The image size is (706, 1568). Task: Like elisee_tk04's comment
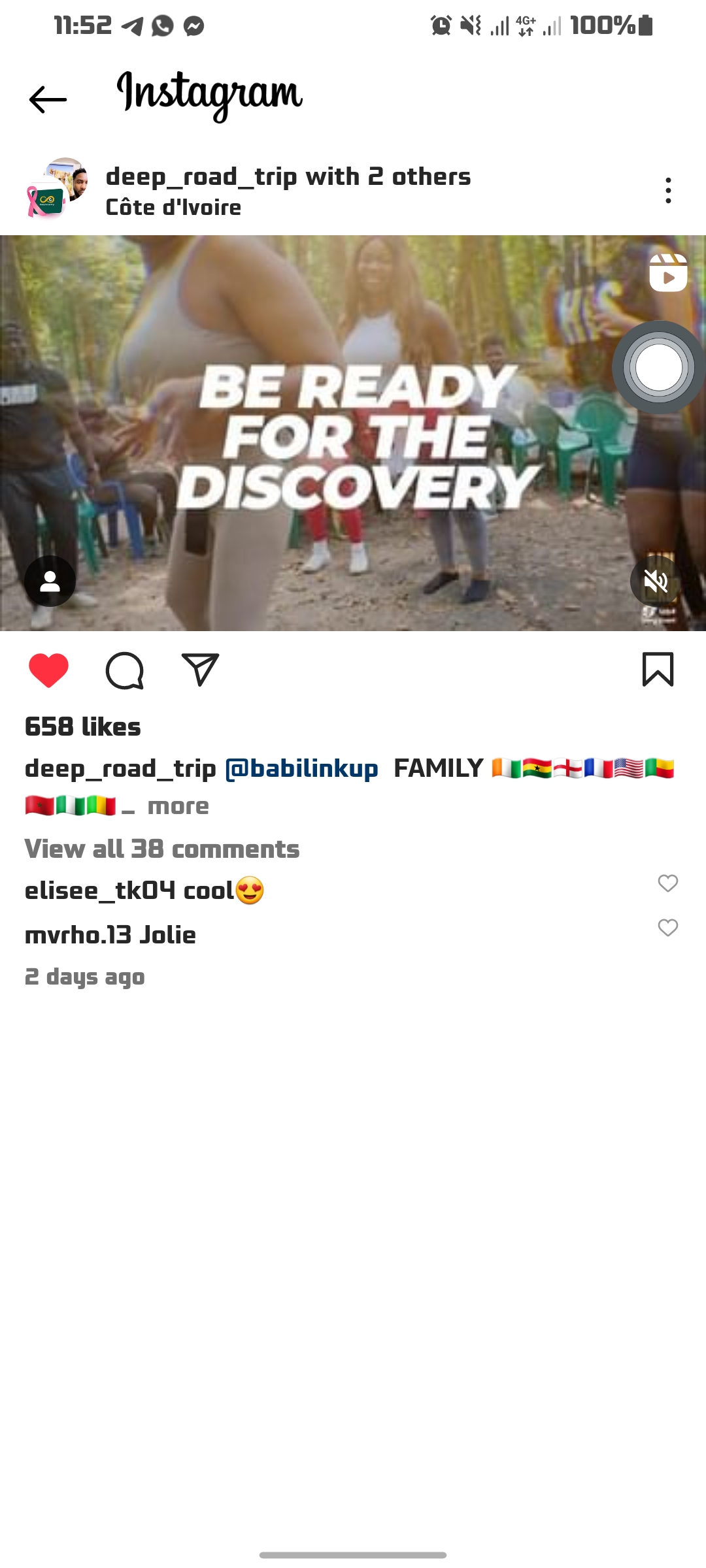tap(667, 883)
